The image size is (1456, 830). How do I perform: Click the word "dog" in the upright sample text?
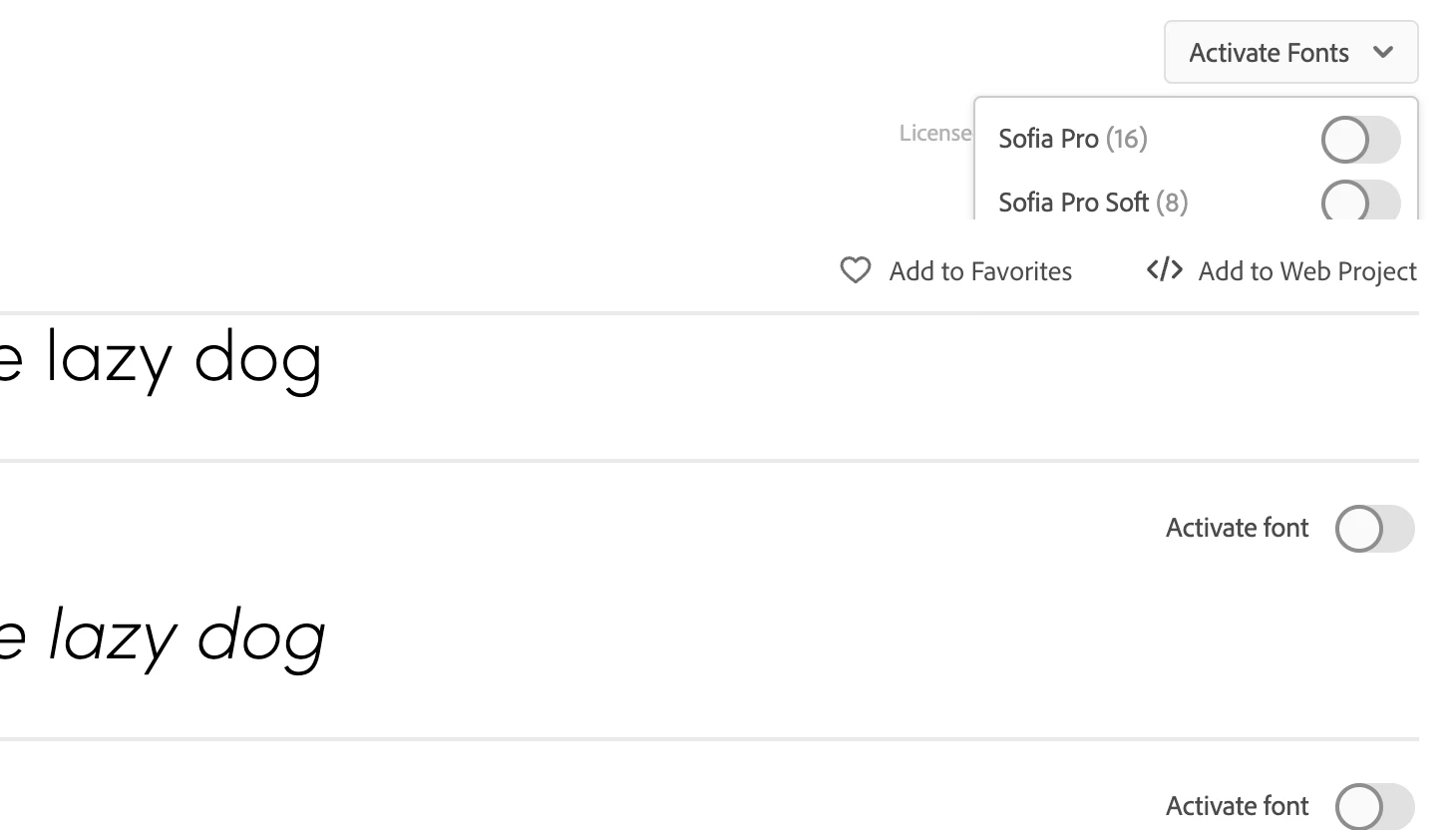257,359
